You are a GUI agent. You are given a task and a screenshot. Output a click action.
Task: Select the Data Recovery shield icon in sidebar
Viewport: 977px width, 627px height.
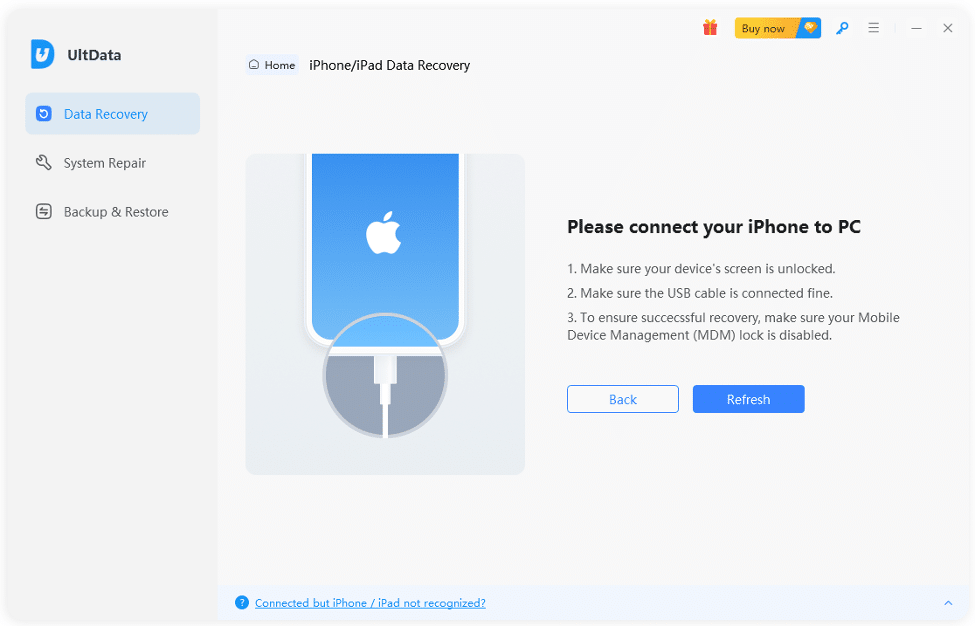(44, 113)
